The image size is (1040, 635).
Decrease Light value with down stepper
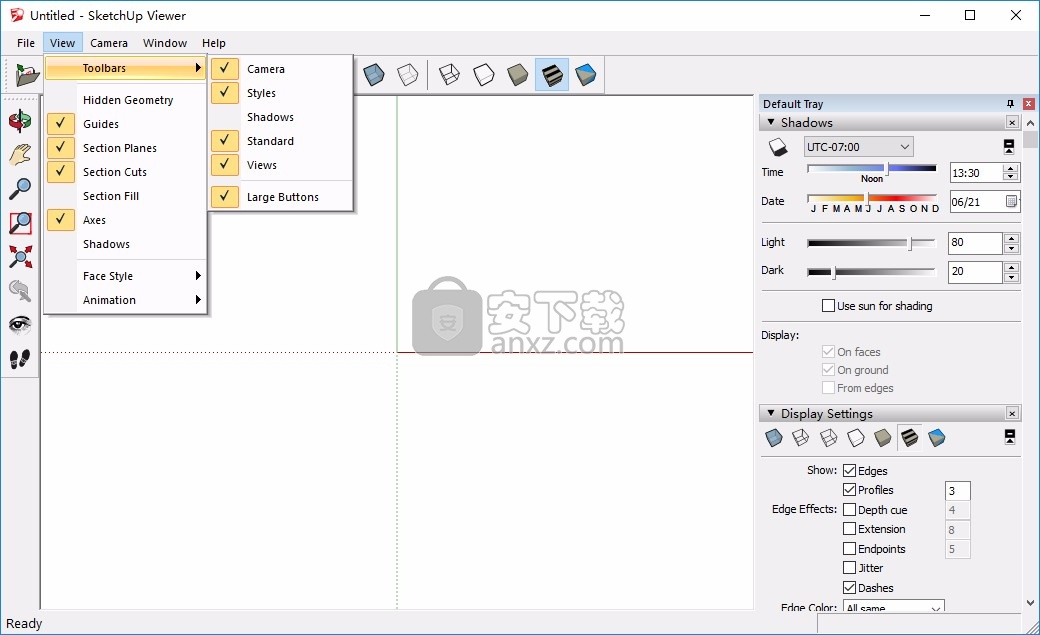pos(1011,248)
